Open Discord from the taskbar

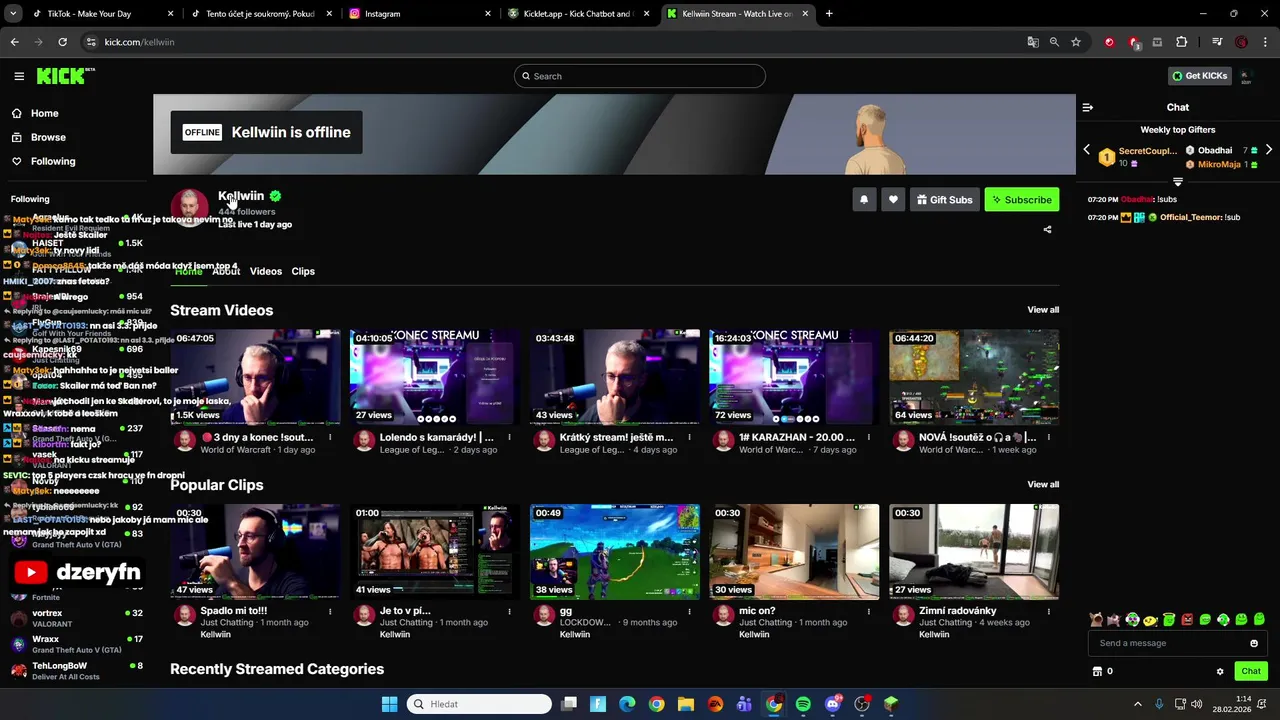click(833, 704)
